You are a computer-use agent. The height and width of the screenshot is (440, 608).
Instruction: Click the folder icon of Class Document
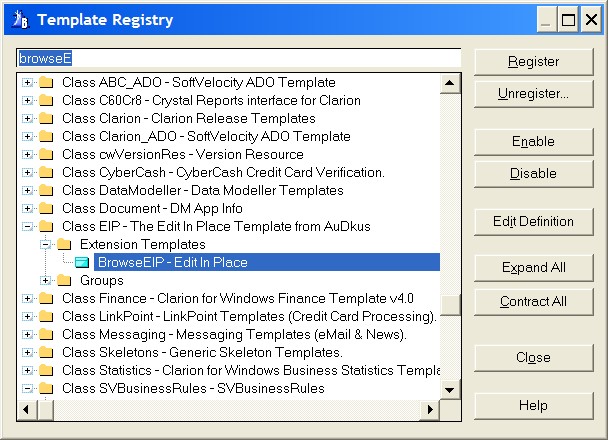tap(46, 208)
